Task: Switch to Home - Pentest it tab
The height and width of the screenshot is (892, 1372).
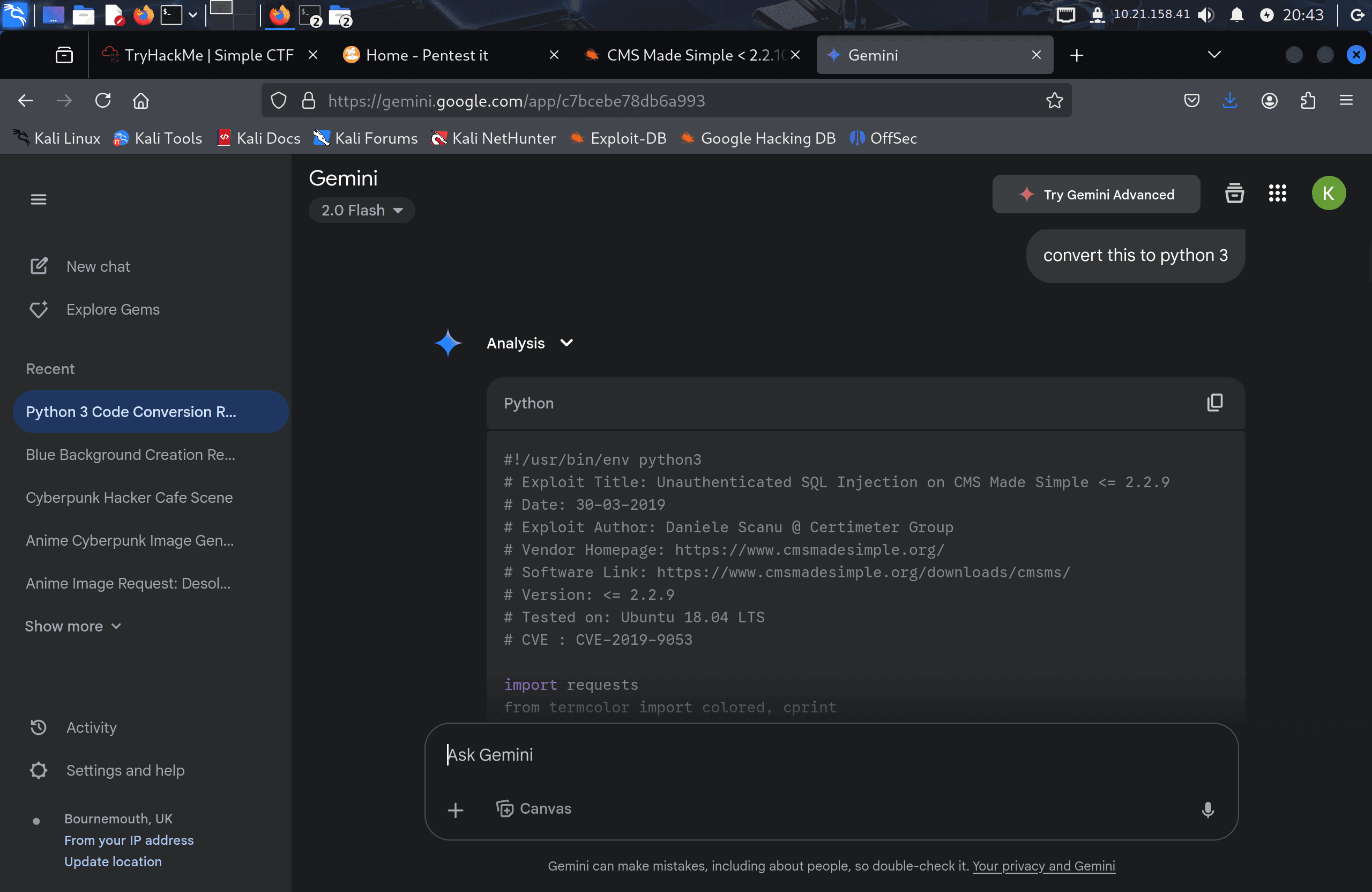Action: 450,55
